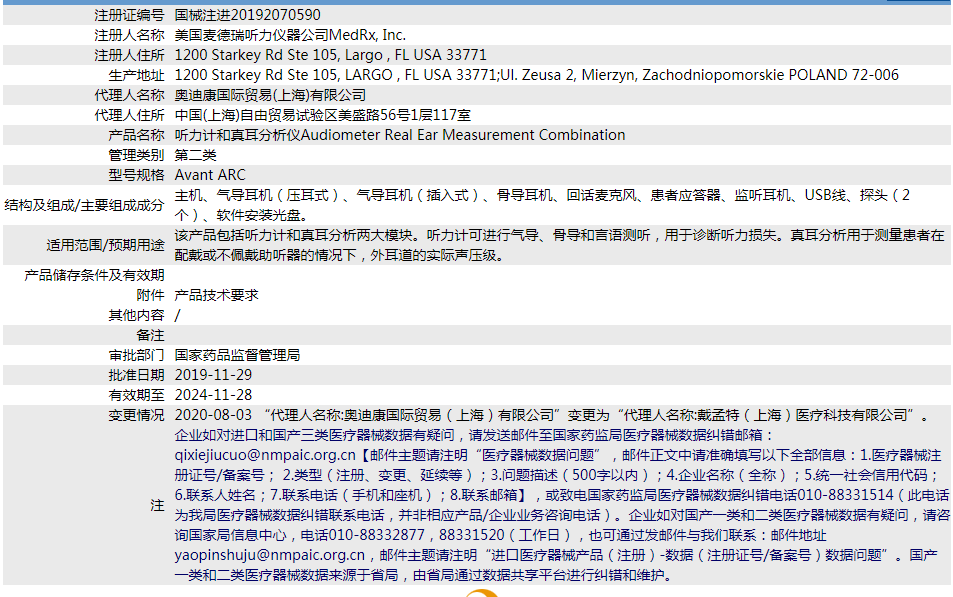953x597 pixels.
Task: Click the intended use text starting 该产品包括听力计
Action: [x=560, y=245]
